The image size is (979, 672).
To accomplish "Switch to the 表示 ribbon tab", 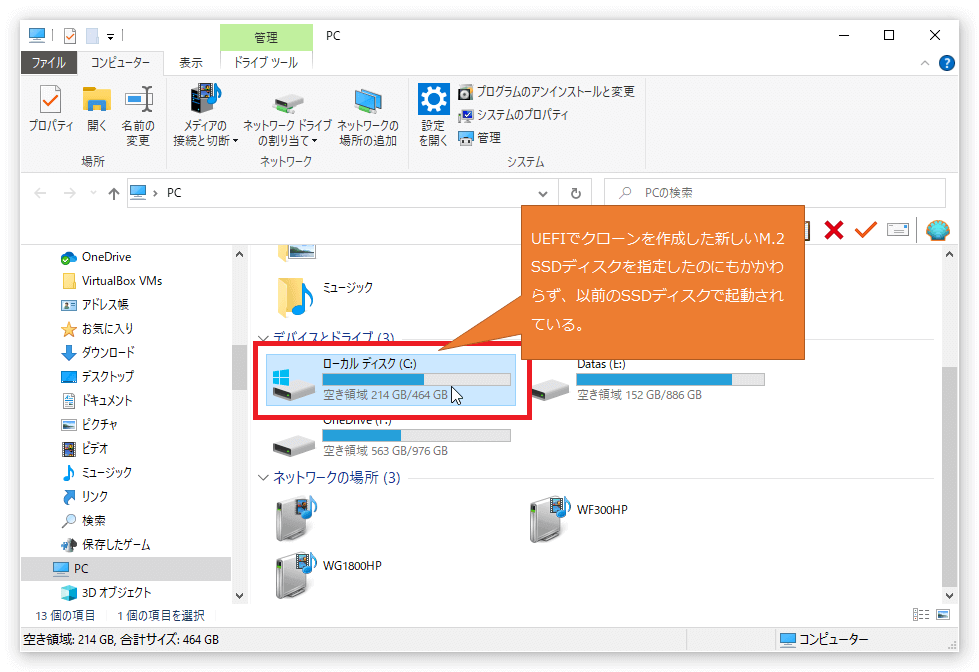I will coord(190,62).
